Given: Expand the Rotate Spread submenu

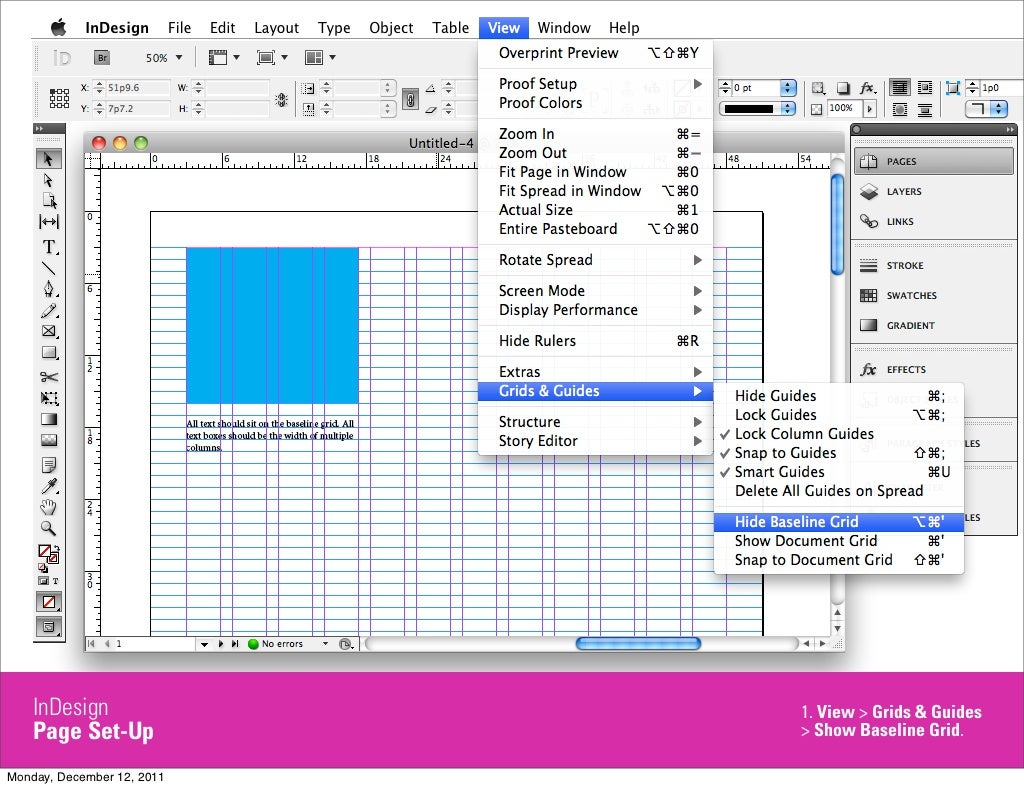Looking at the screenshot, I should 595,260.
